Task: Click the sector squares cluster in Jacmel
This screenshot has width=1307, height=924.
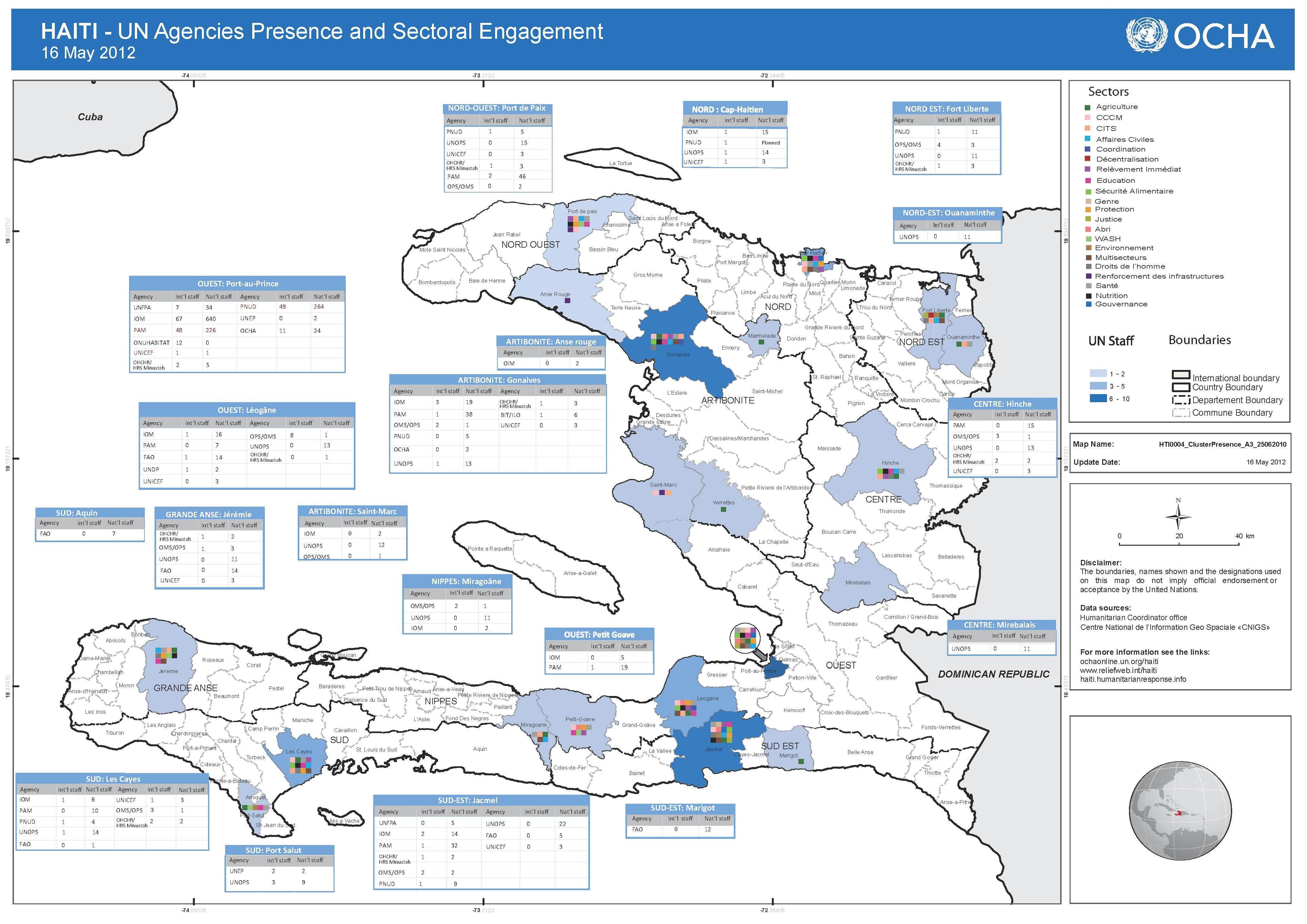Action: pyautogui.click(x=721, y=732)
